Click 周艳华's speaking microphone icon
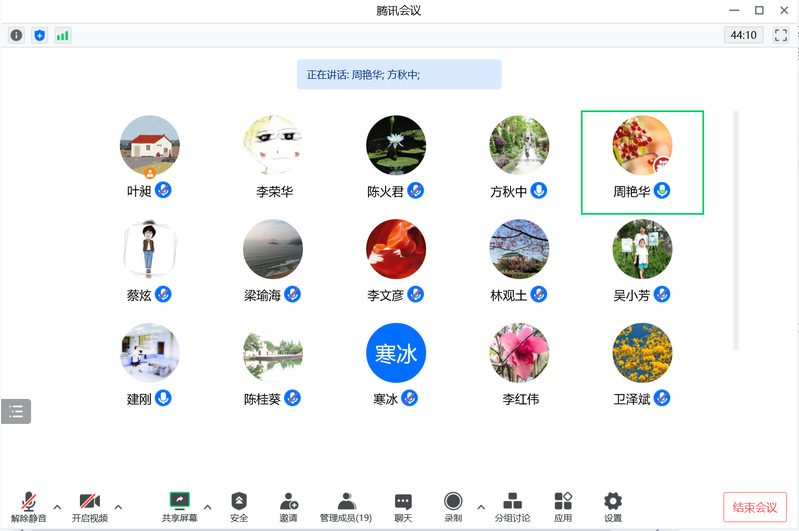 [662, 191]
